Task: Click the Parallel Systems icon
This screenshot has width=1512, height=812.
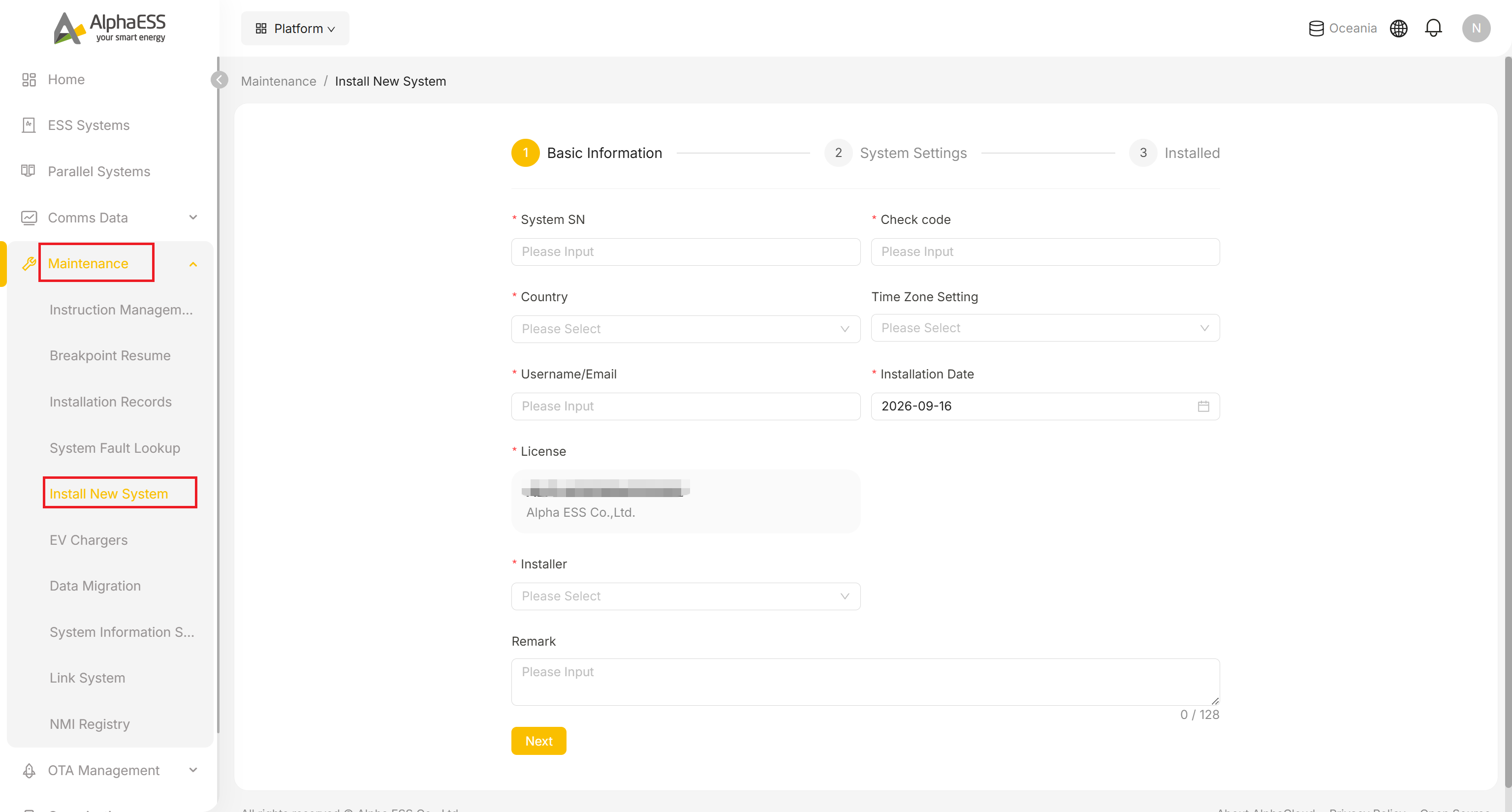Action: tap(29, 171)
